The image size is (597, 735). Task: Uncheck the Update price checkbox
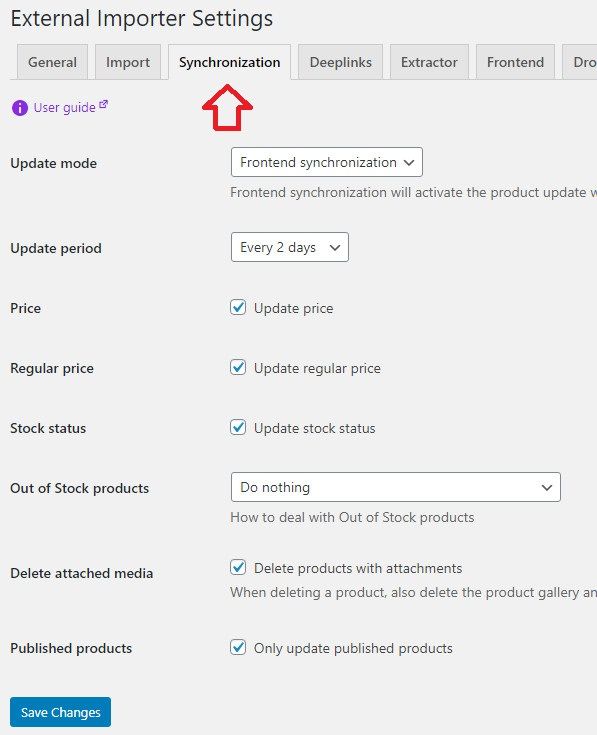(x=238, y=308)
